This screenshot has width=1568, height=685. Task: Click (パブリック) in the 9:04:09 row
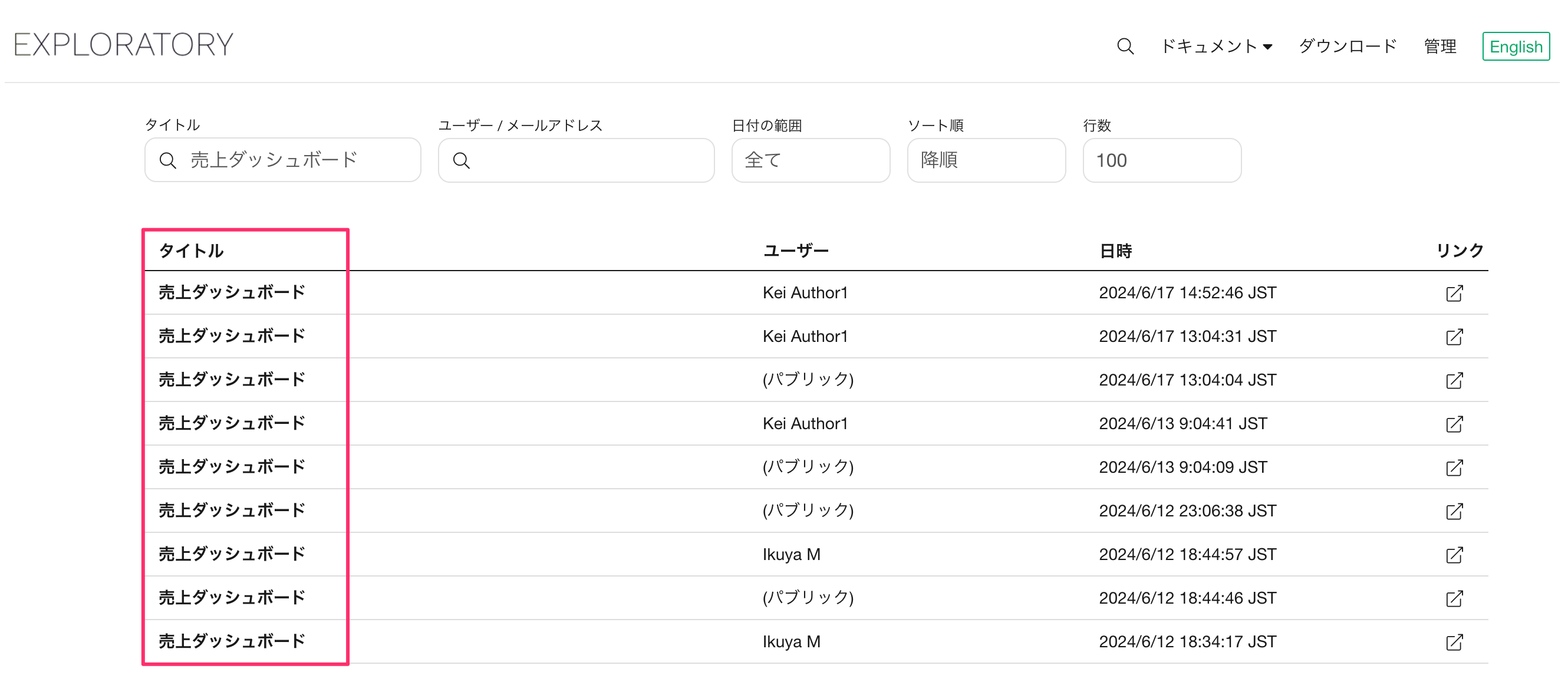coord(808,467)
